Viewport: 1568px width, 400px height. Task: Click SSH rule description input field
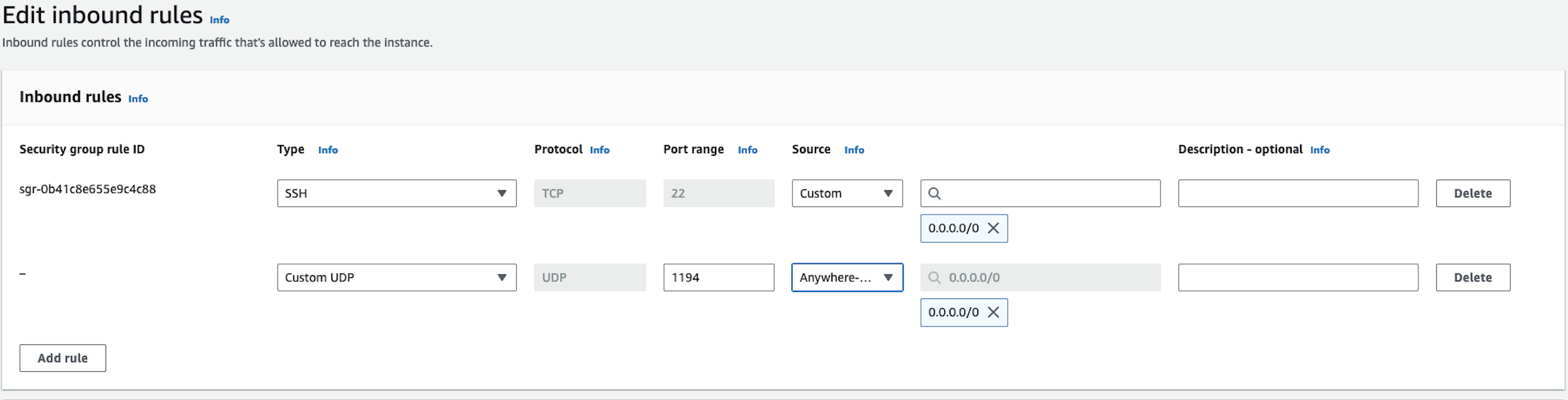pyautogui.click(x=1298, y=194)
